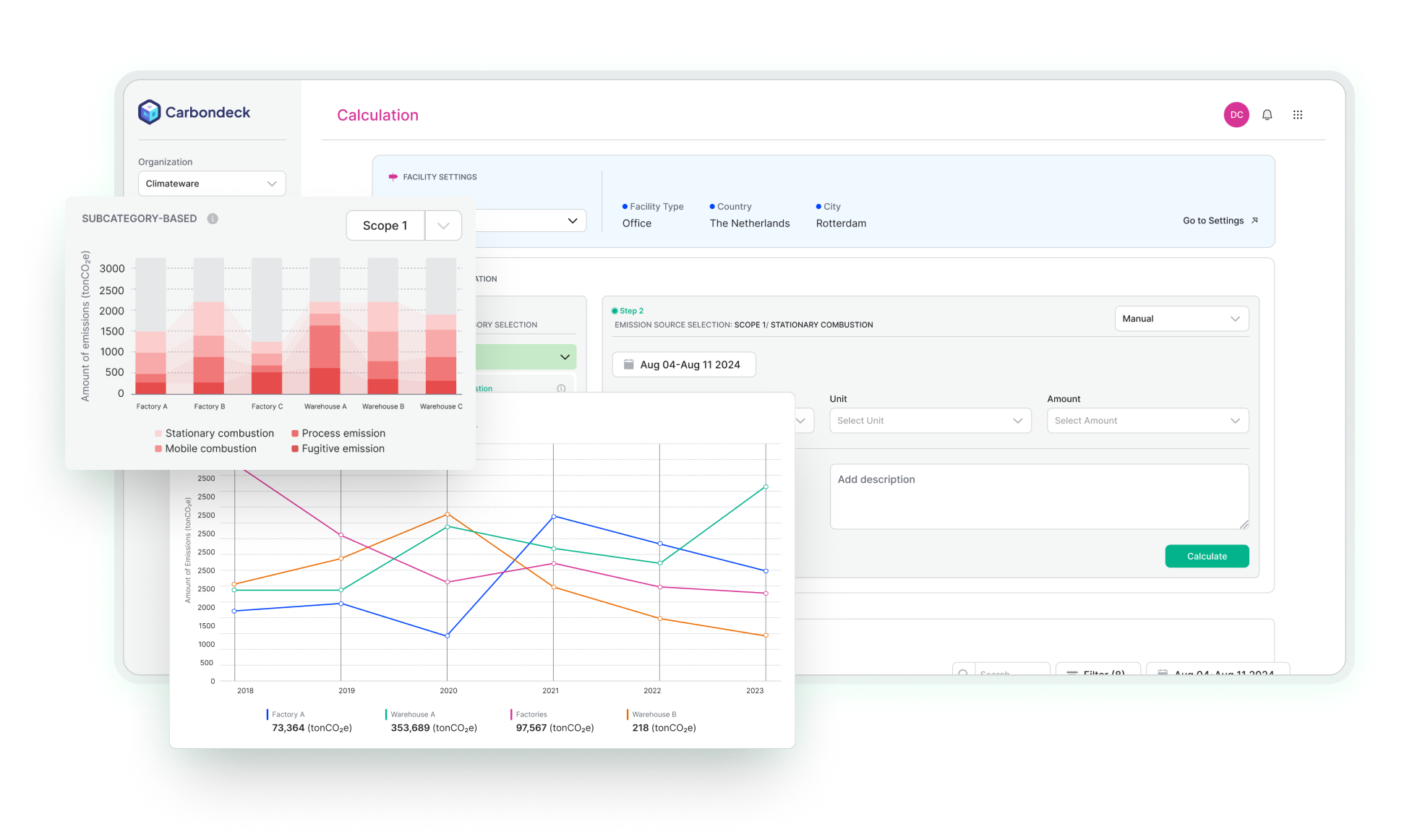Click the Scope 1 button label
The height and width of the screenshot is (840, 1420).
[x=385, y=226]
